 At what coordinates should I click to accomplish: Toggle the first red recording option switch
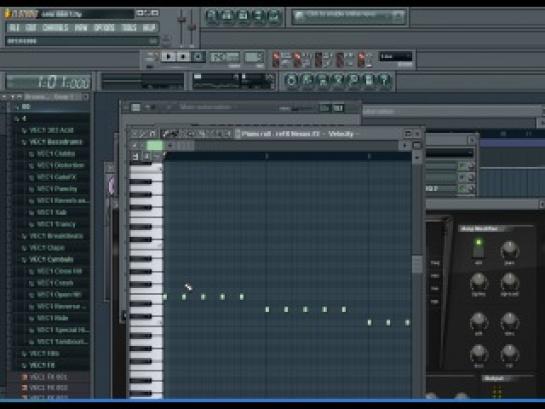click(x=276, y=59)
